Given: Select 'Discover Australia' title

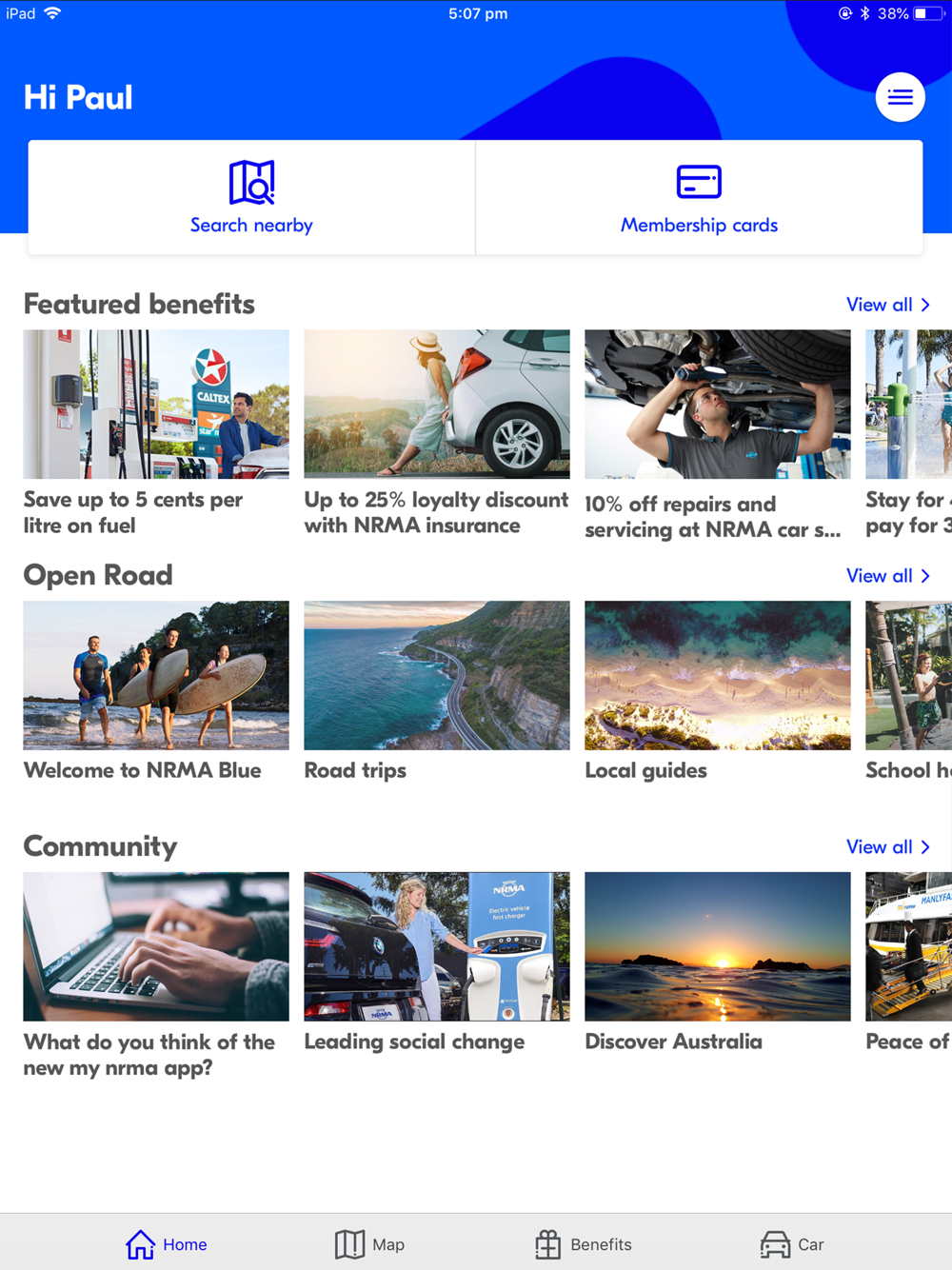Looking at the screenshot, I should coord(673,1042).
